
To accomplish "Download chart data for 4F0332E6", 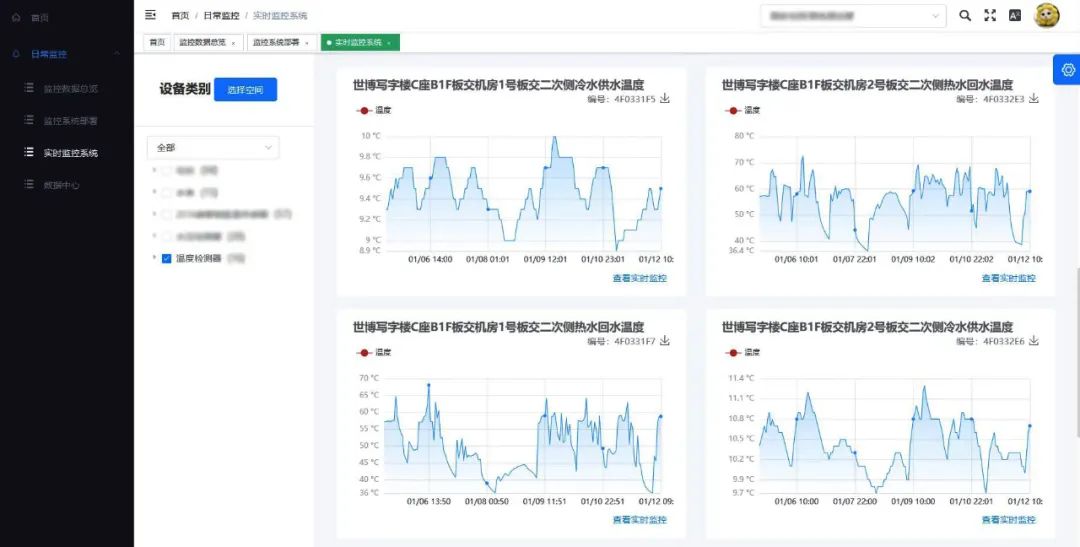I will click(1033, 340).
